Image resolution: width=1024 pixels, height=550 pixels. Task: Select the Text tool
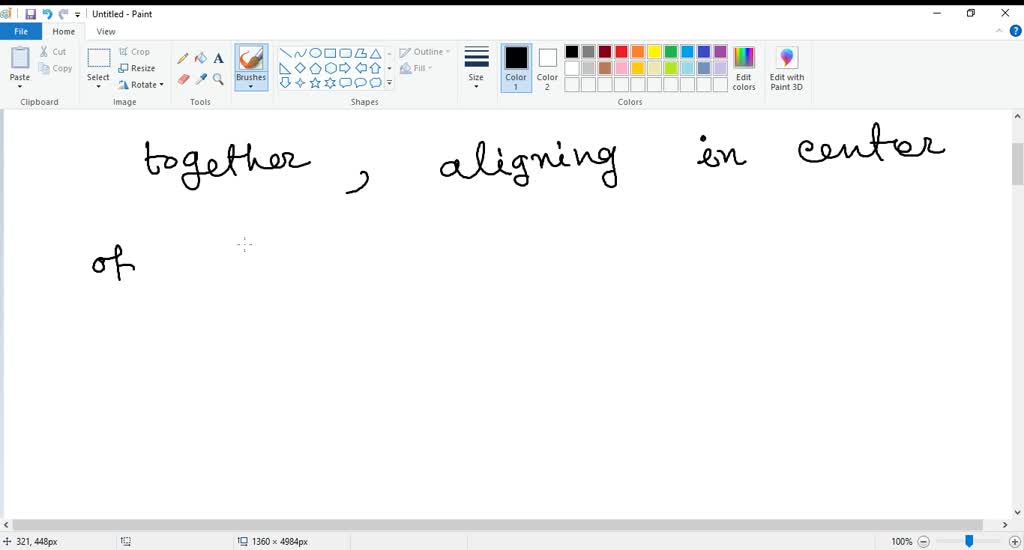(x=218, y=59)
